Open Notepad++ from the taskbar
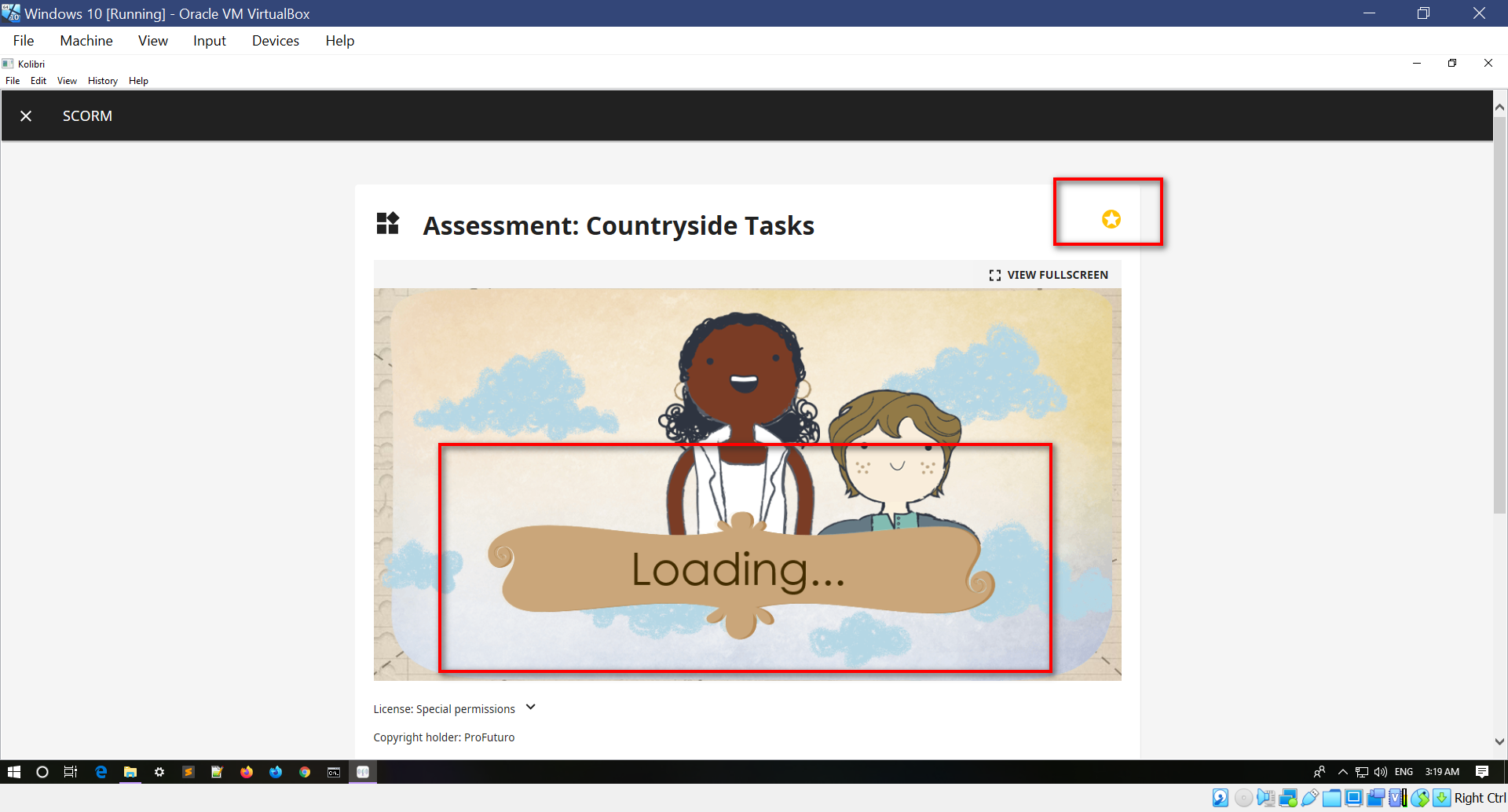The width and height of the screenshot is (1508, 812). coord(218,772)
